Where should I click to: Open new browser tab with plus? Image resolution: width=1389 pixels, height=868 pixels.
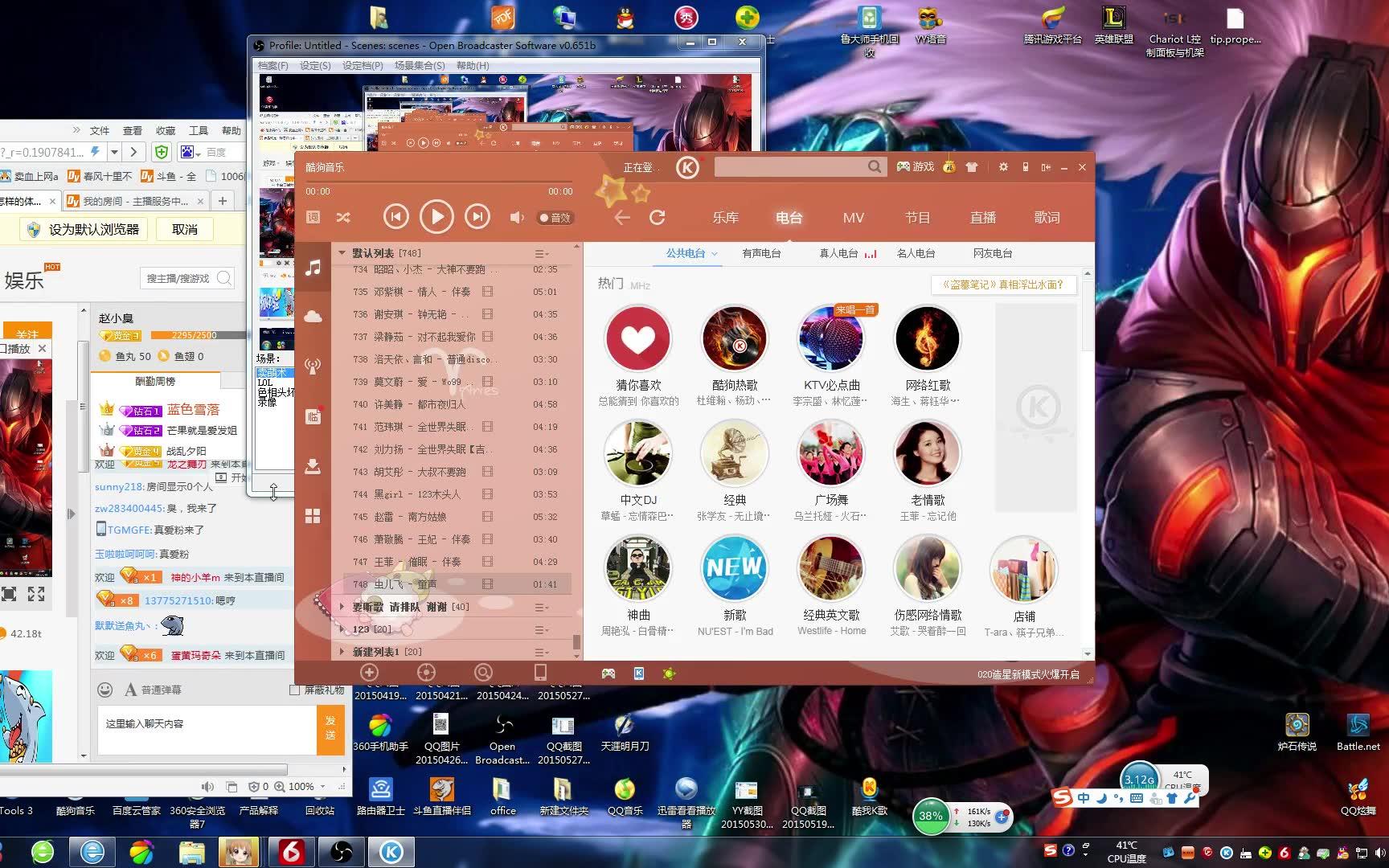click(x=223, y=201)
